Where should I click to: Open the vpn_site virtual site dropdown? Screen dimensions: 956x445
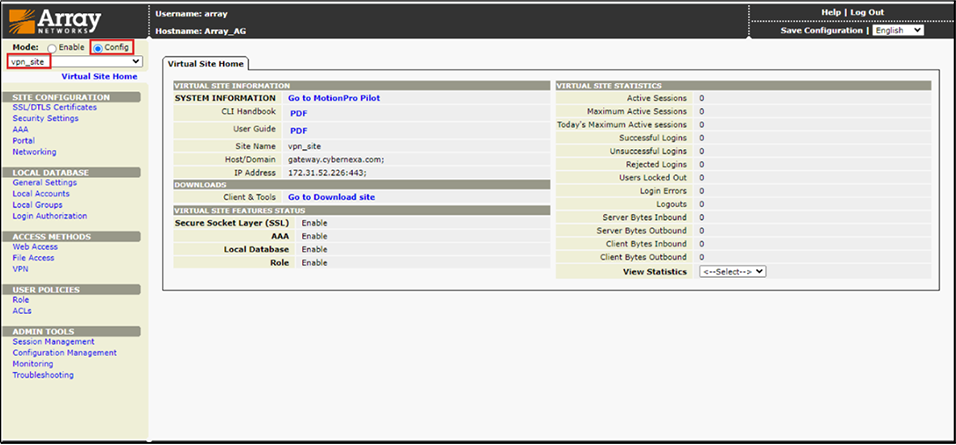tap(75, 62)
